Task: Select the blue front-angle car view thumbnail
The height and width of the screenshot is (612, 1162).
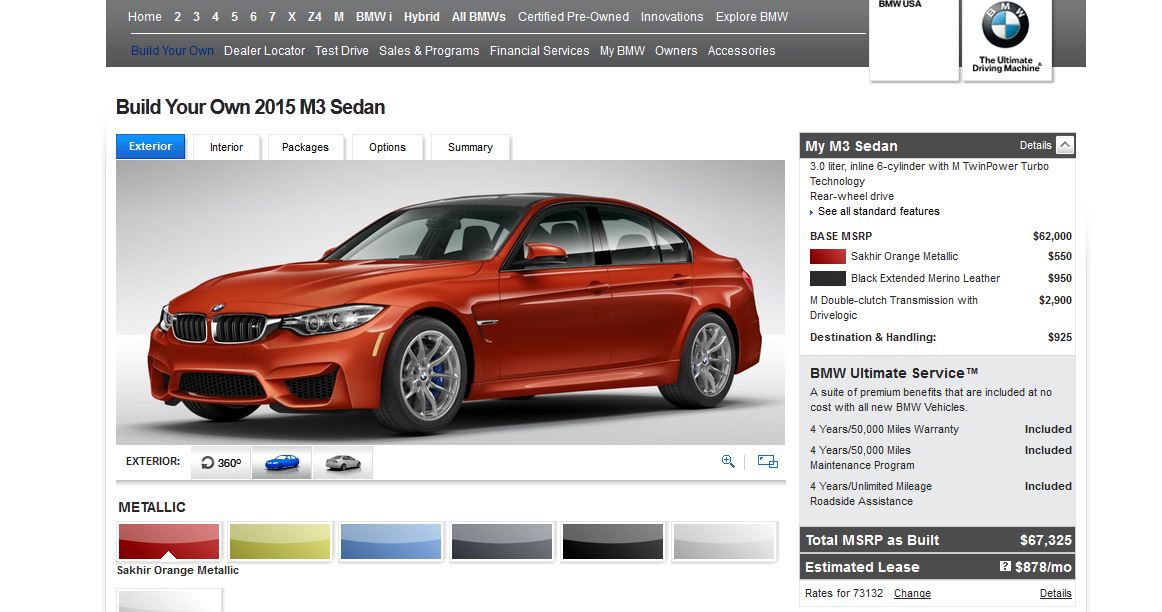Action: 282,463
